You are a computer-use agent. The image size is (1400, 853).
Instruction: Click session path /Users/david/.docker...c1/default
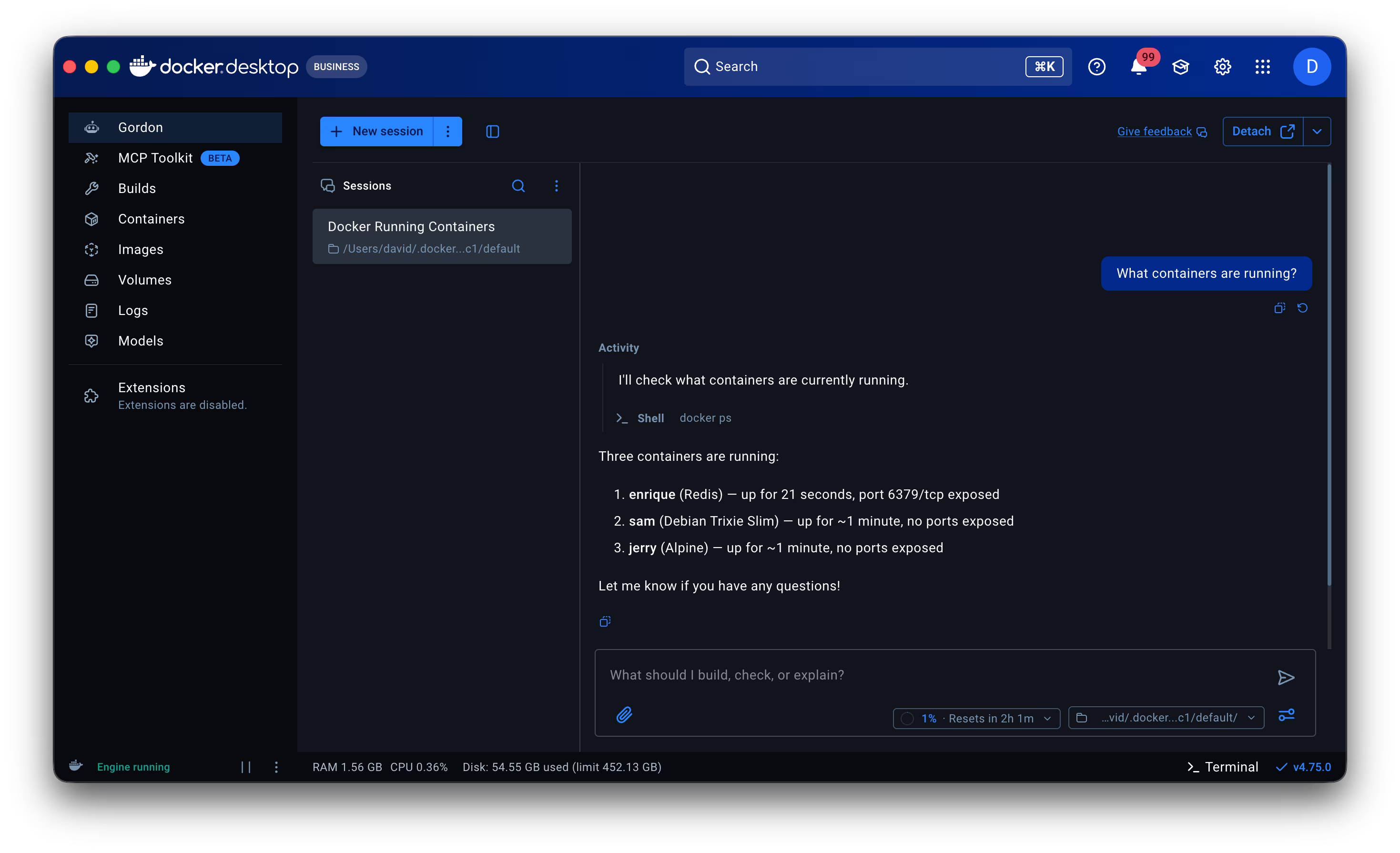(431, 249)
